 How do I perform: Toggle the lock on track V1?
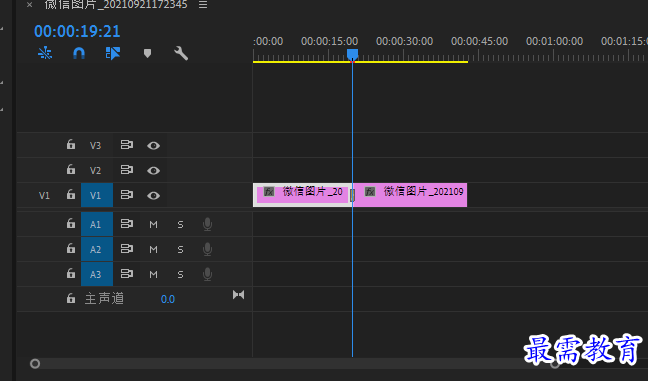pos(71,194)
